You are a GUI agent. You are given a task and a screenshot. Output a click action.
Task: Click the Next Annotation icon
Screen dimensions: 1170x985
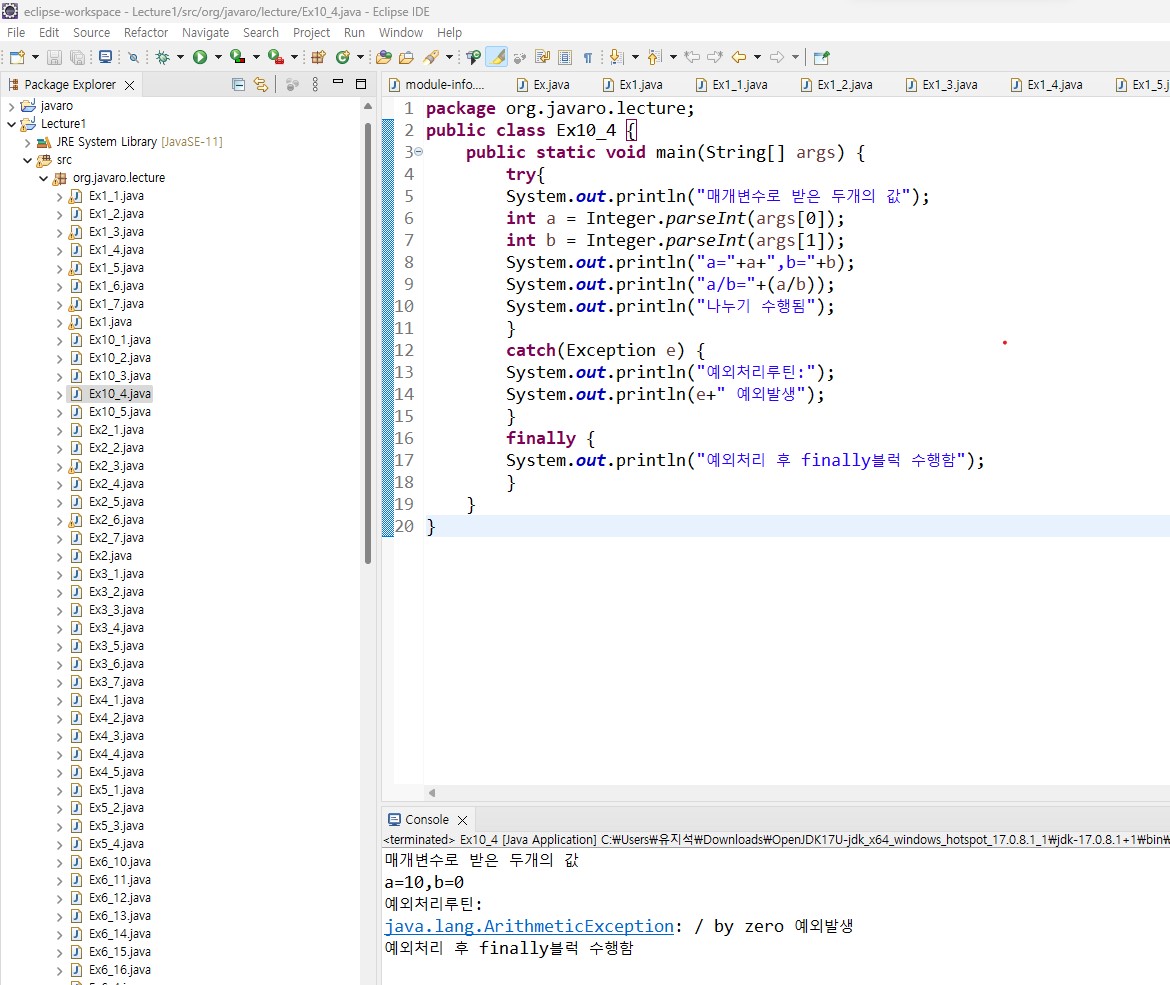(x=616, y=57)
